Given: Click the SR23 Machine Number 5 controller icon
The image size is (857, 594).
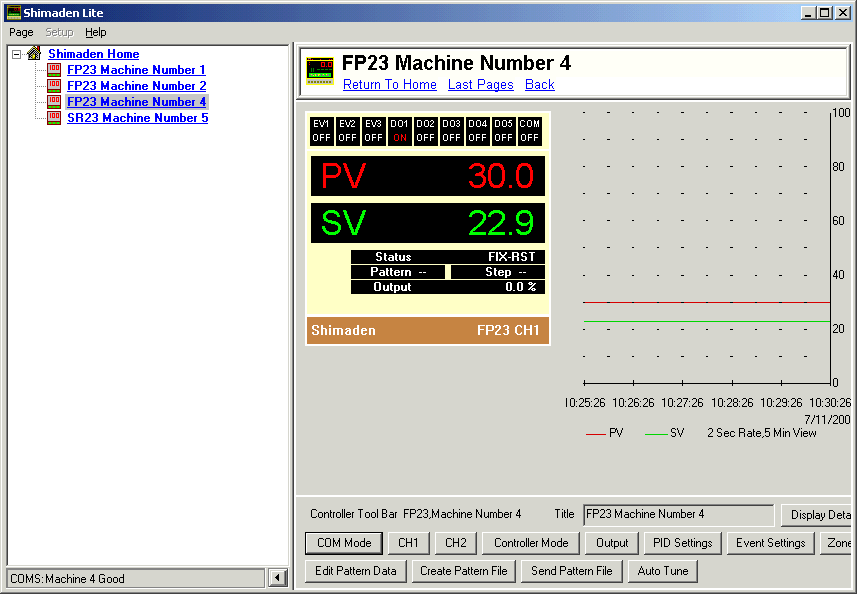Looking at the screenshot, I should [x=54, y=117].
